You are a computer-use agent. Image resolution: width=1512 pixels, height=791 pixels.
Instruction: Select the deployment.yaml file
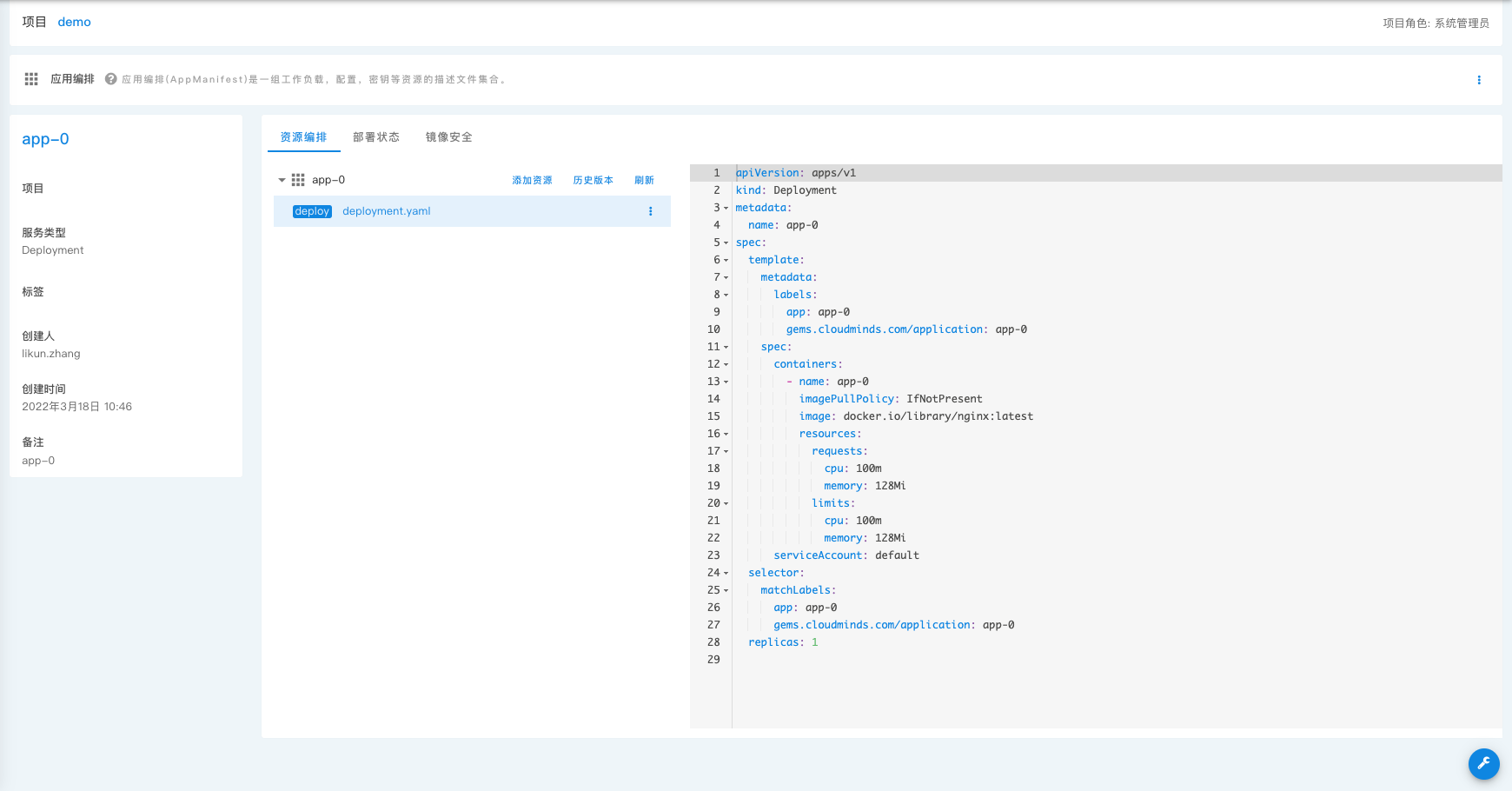386,211
